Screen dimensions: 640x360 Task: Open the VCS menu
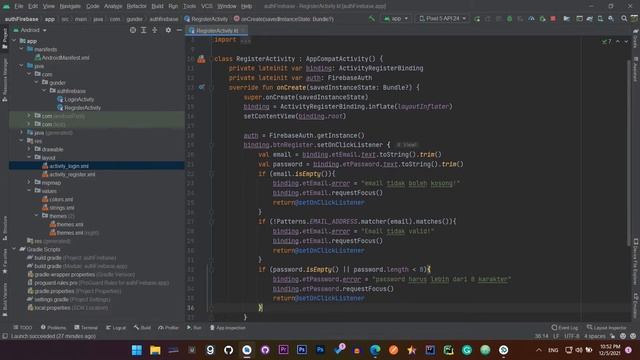(207, 6)
